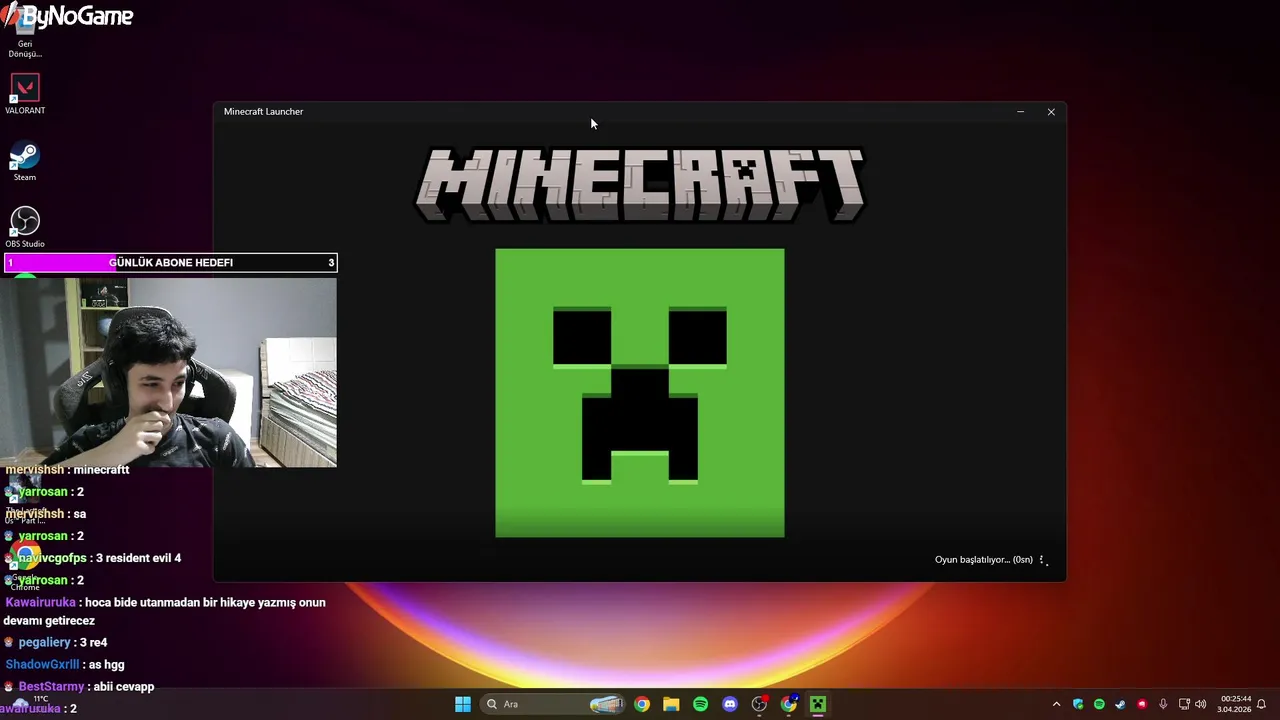Switch to Chrome with the profile badge

click(x=789, y=704)
